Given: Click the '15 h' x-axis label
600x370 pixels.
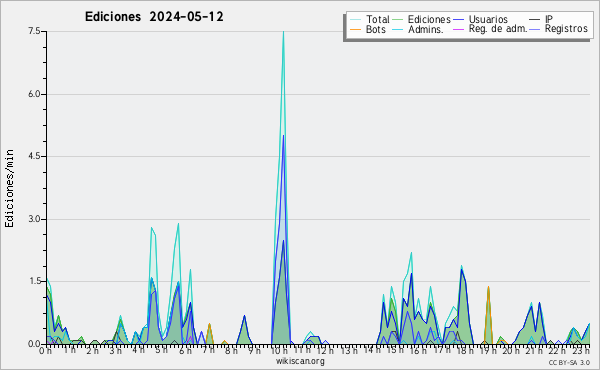Looking at the screenshot, I should pos(395,350).
